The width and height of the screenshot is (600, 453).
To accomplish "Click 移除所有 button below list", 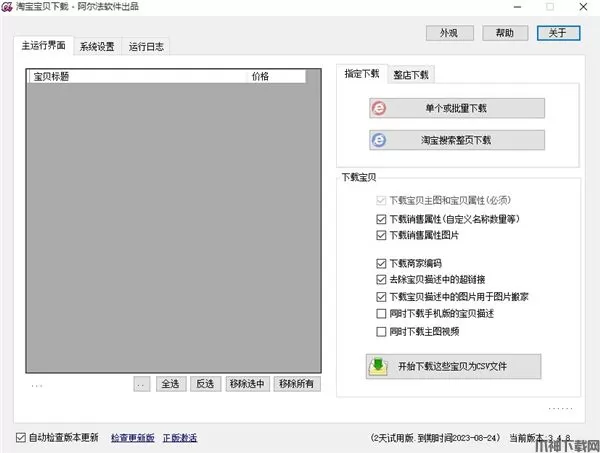I will click(297, 384).
